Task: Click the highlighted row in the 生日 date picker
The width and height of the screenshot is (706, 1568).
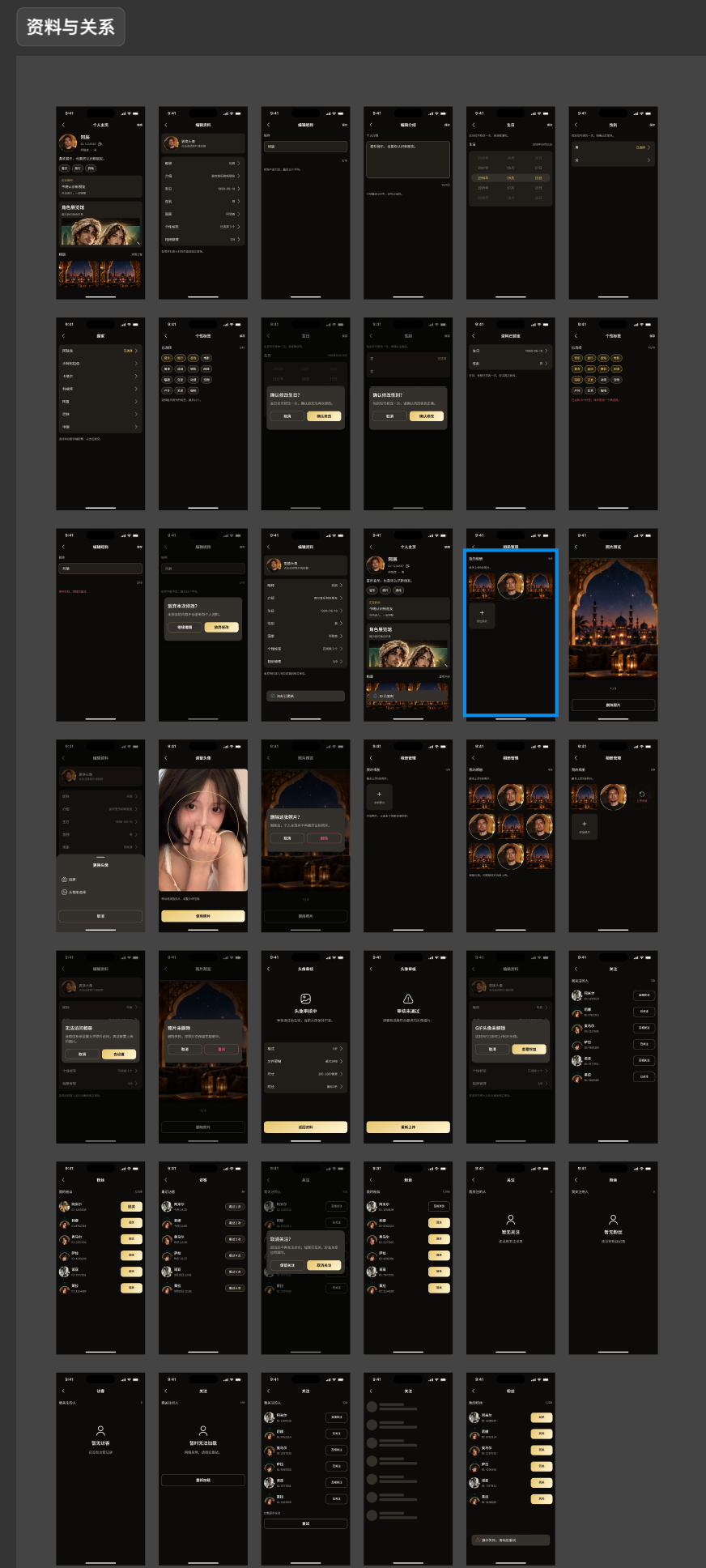Action: point(511,177)
